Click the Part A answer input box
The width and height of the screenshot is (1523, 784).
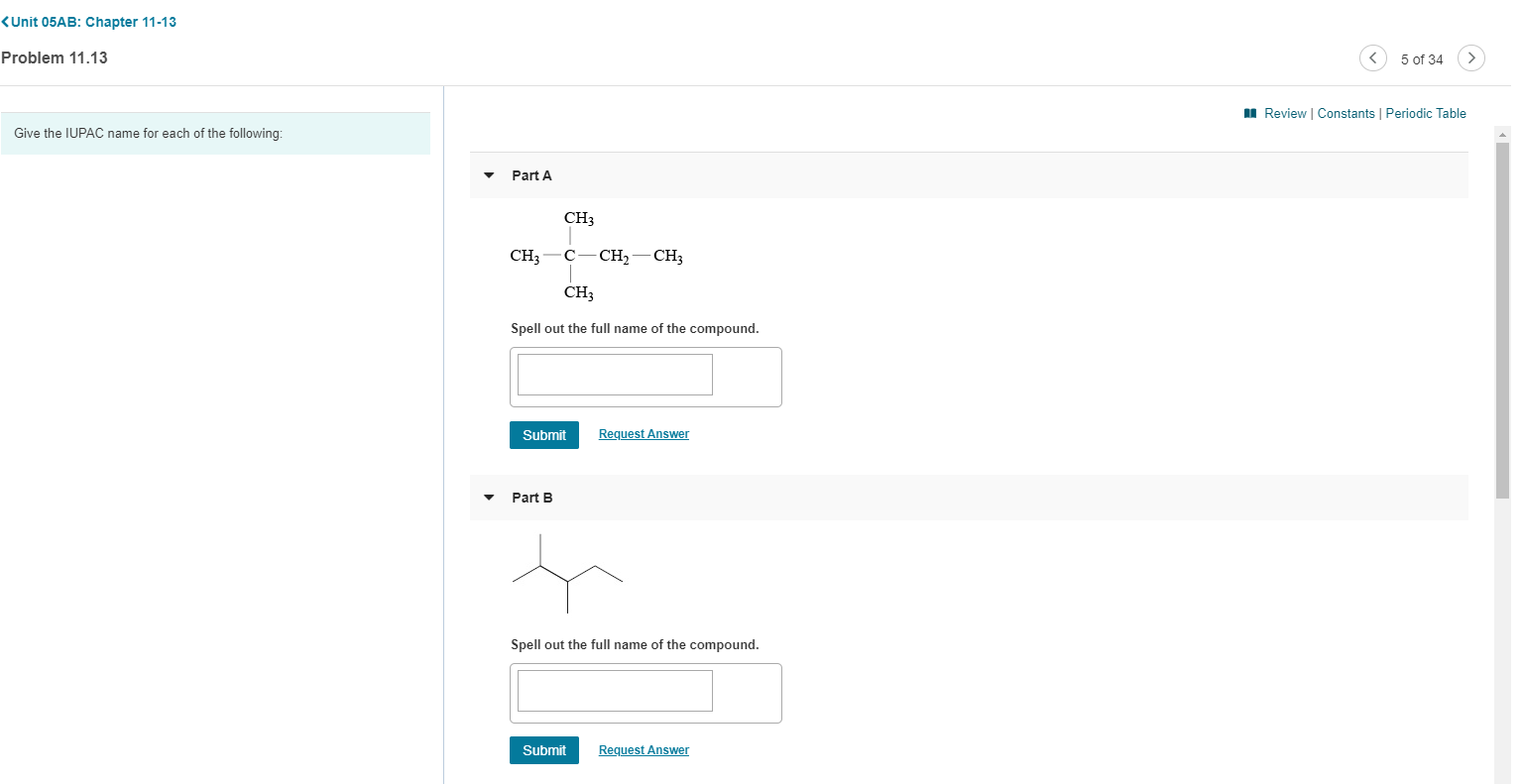tap(613, 374)
